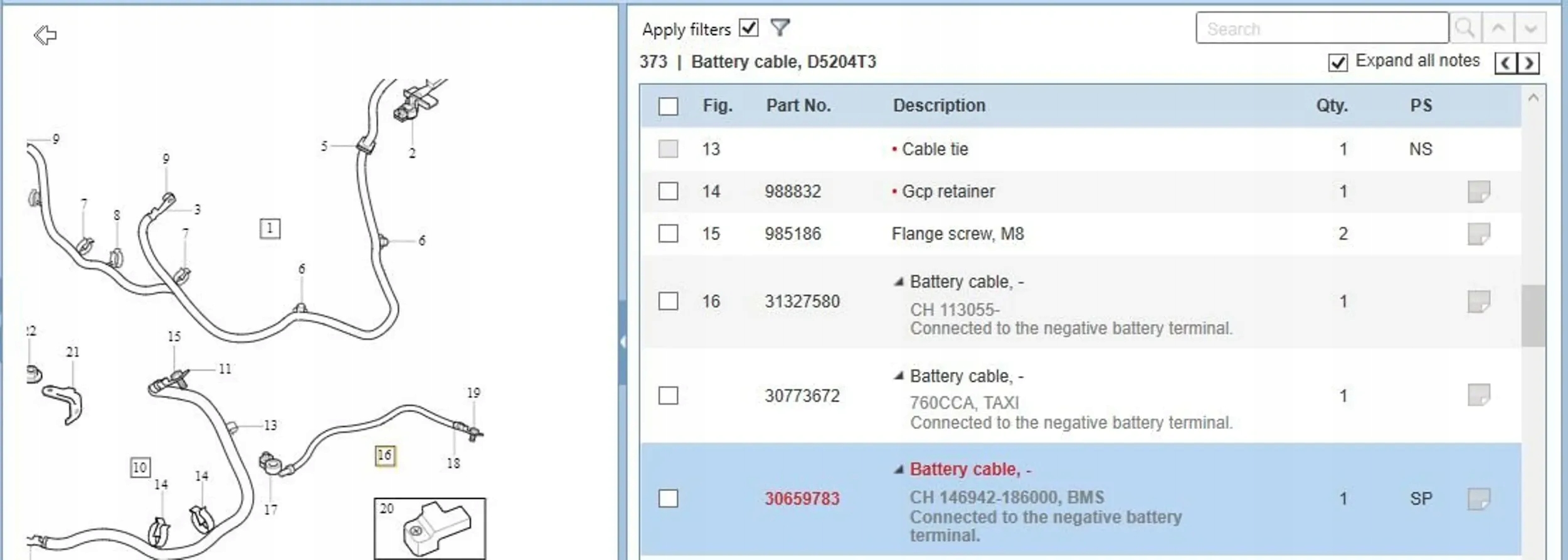Collapse notes for Battery cable 31327580
The height and width of the screenshot is (560, 1568).
click(899, 282)
